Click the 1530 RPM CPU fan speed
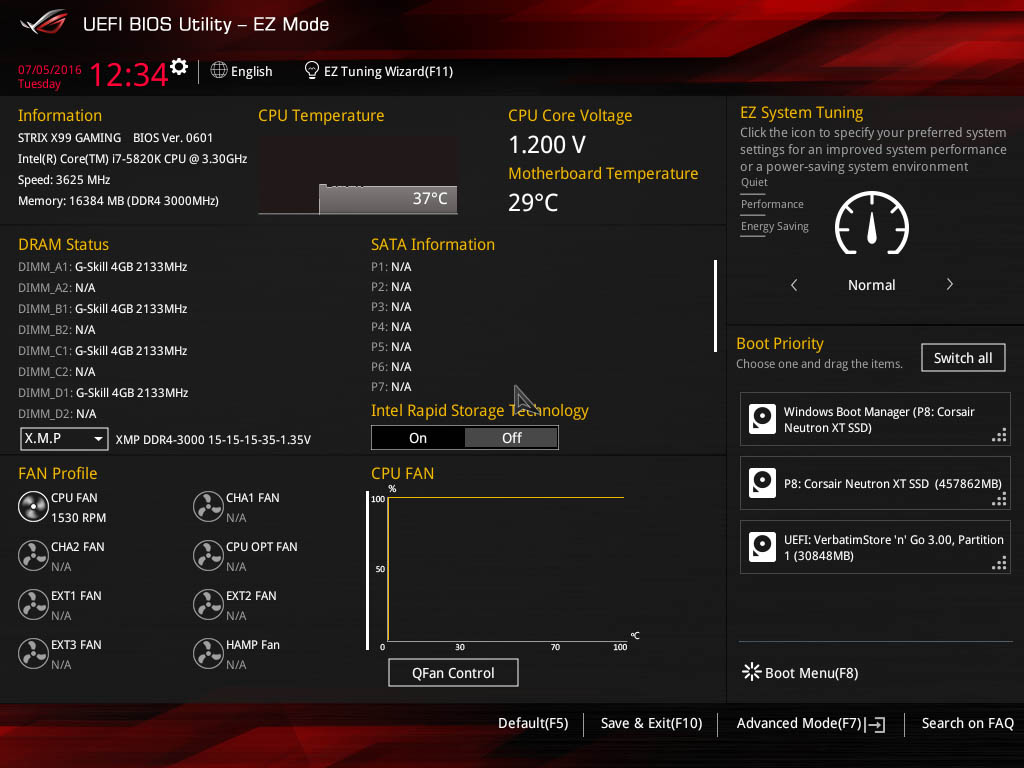Image resolution: width=1024 pixels, height=768 pixels. click(x=78, y=517)
